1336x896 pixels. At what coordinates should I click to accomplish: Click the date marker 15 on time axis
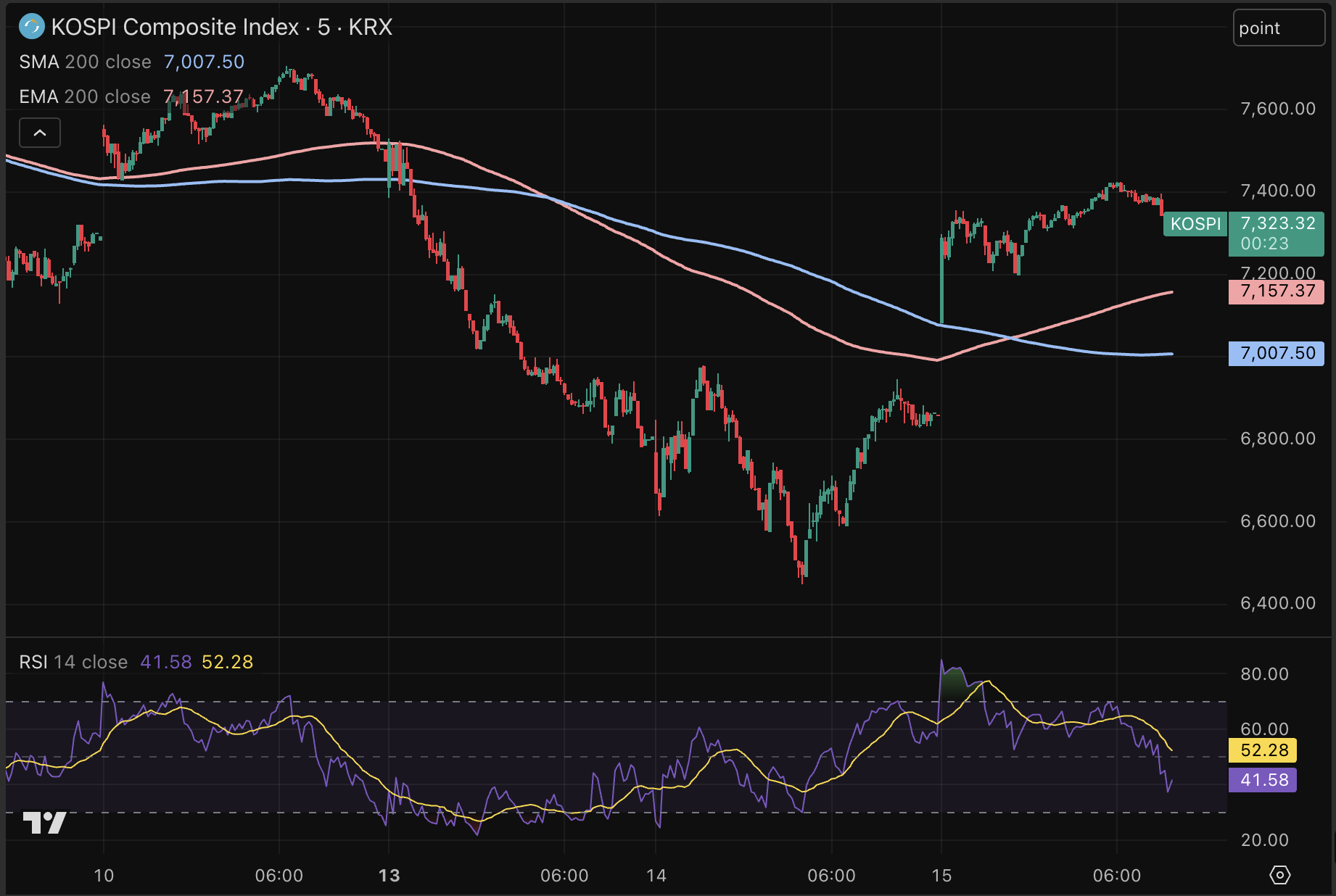tap(941, 876)
